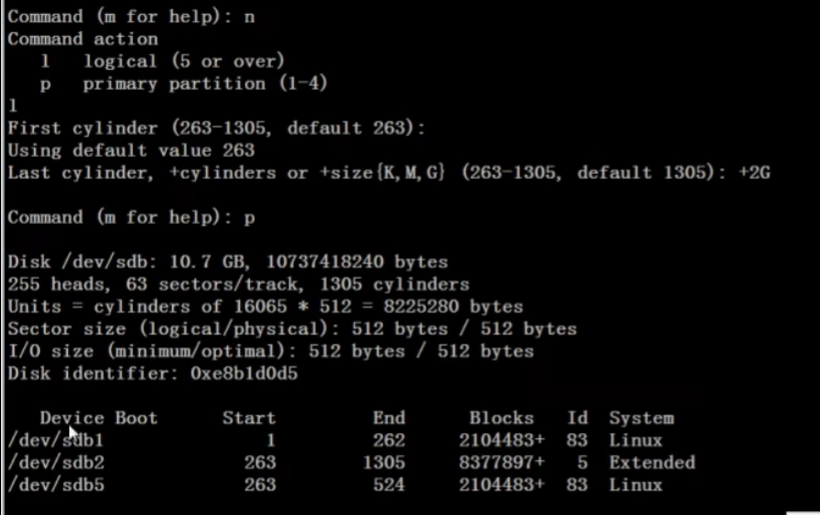The width and height of the screenshot is (820, 515).
Task: Click the 'logical (5 or over)' option line
Action: (x=163, y=61)
